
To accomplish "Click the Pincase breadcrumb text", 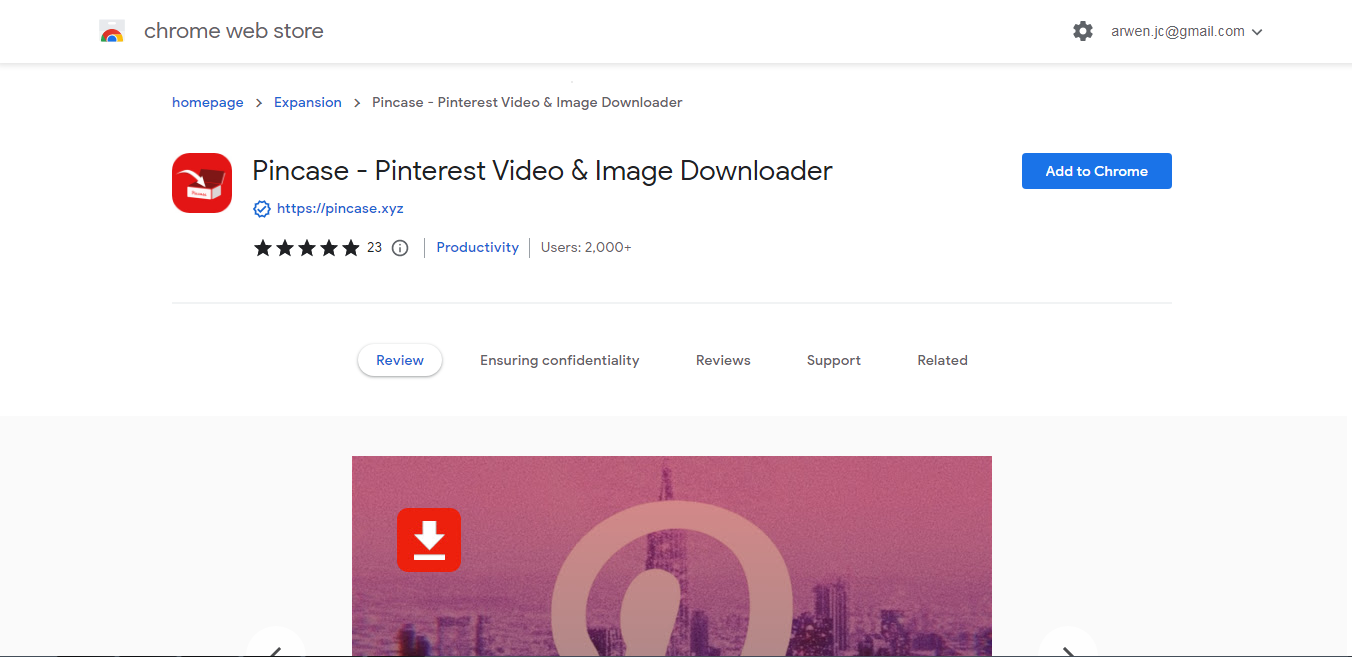I will 527,102.
